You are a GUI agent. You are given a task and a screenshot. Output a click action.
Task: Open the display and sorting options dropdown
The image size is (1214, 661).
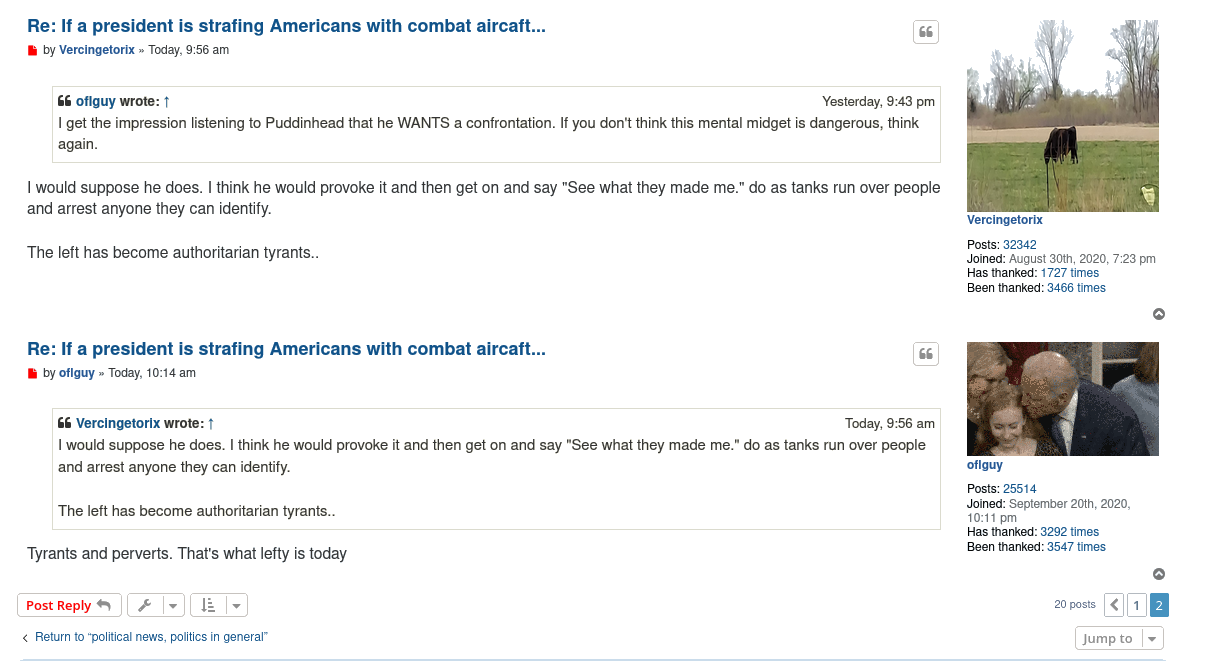[x=219, y=605]
